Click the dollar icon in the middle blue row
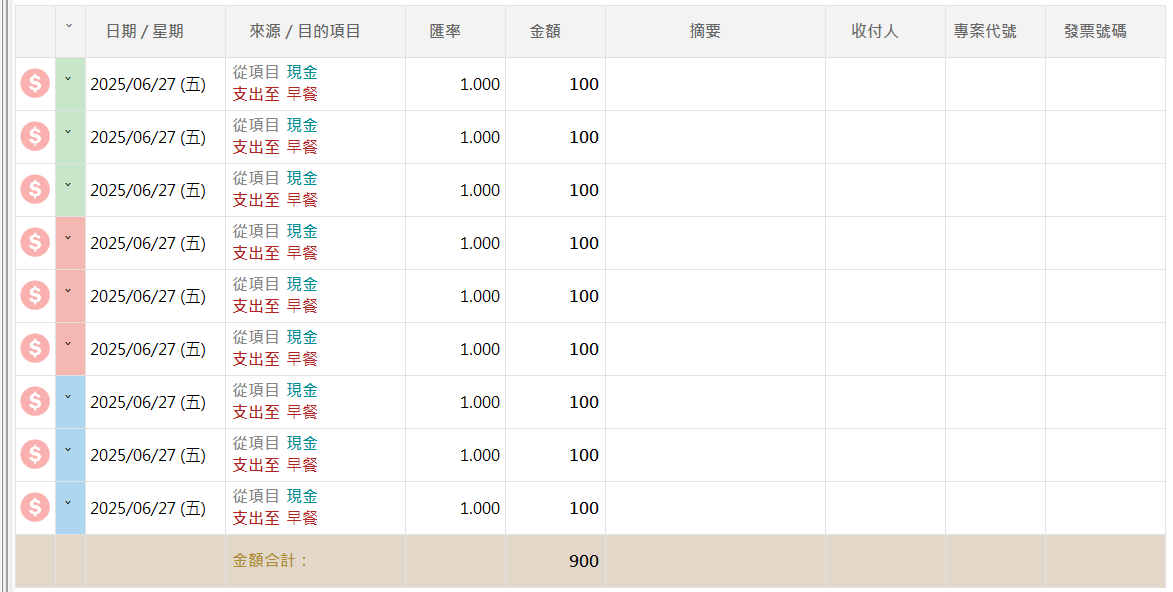The width and height of the screenshot is (1173, 592). (x=35, y=455)
